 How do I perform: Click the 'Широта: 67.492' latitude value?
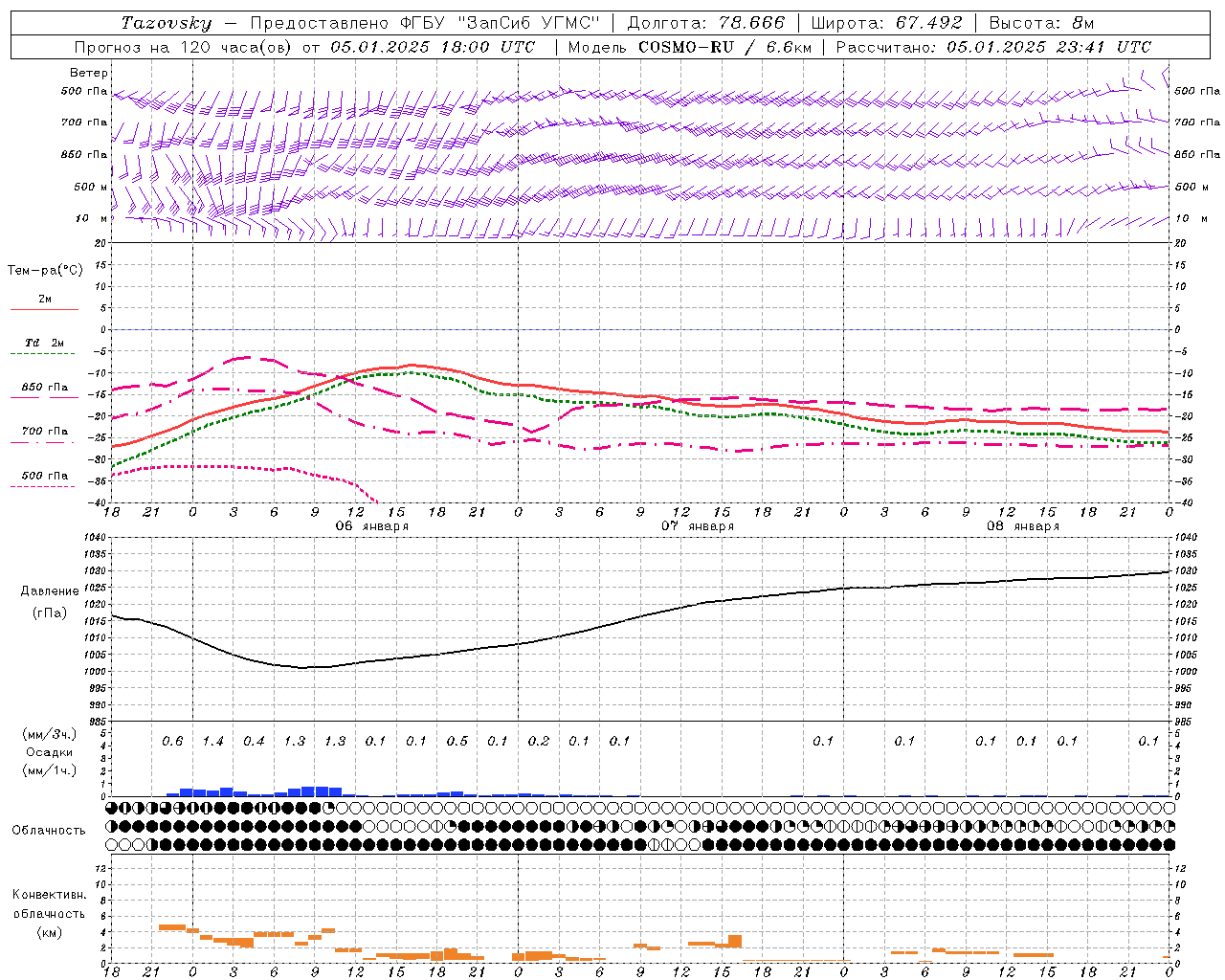(886, 23)
